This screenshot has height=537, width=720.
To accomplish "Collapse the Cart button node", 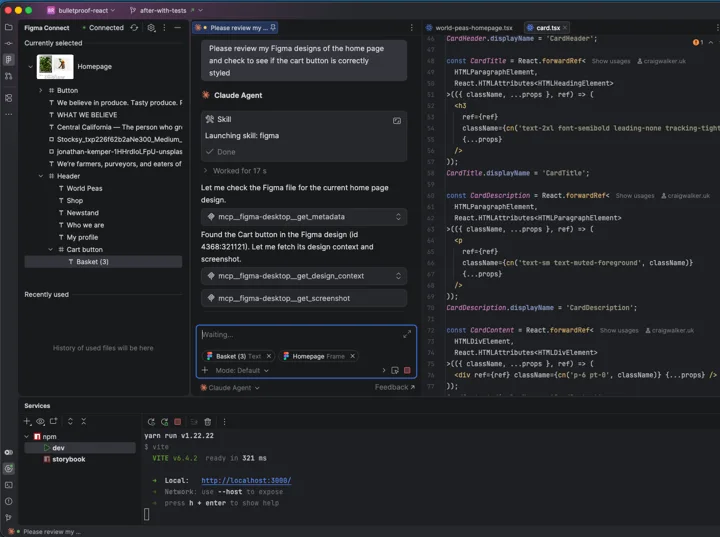I will coord(51,249).
